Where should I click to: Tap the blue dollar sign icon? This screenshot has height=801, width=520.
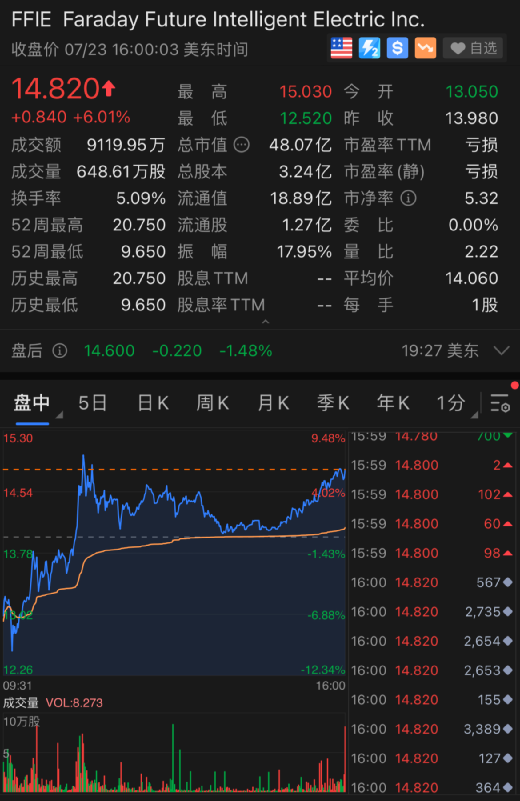(x=397, y=48)
